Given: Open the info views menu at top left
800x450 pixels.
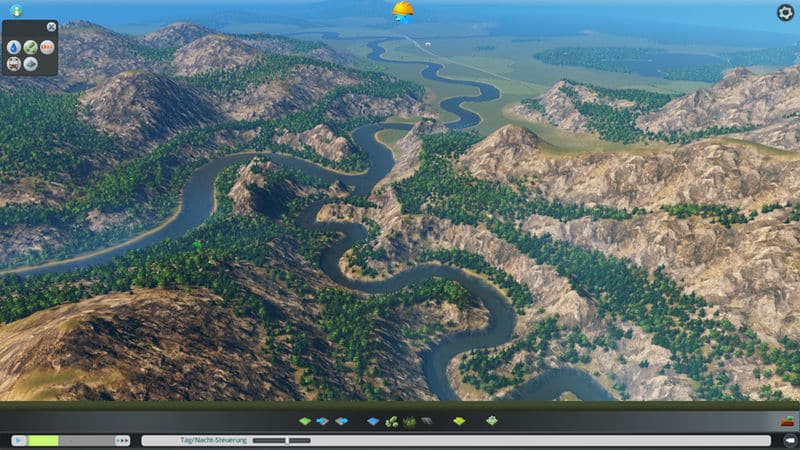Looking at the screenshot, I should point(15,11).
